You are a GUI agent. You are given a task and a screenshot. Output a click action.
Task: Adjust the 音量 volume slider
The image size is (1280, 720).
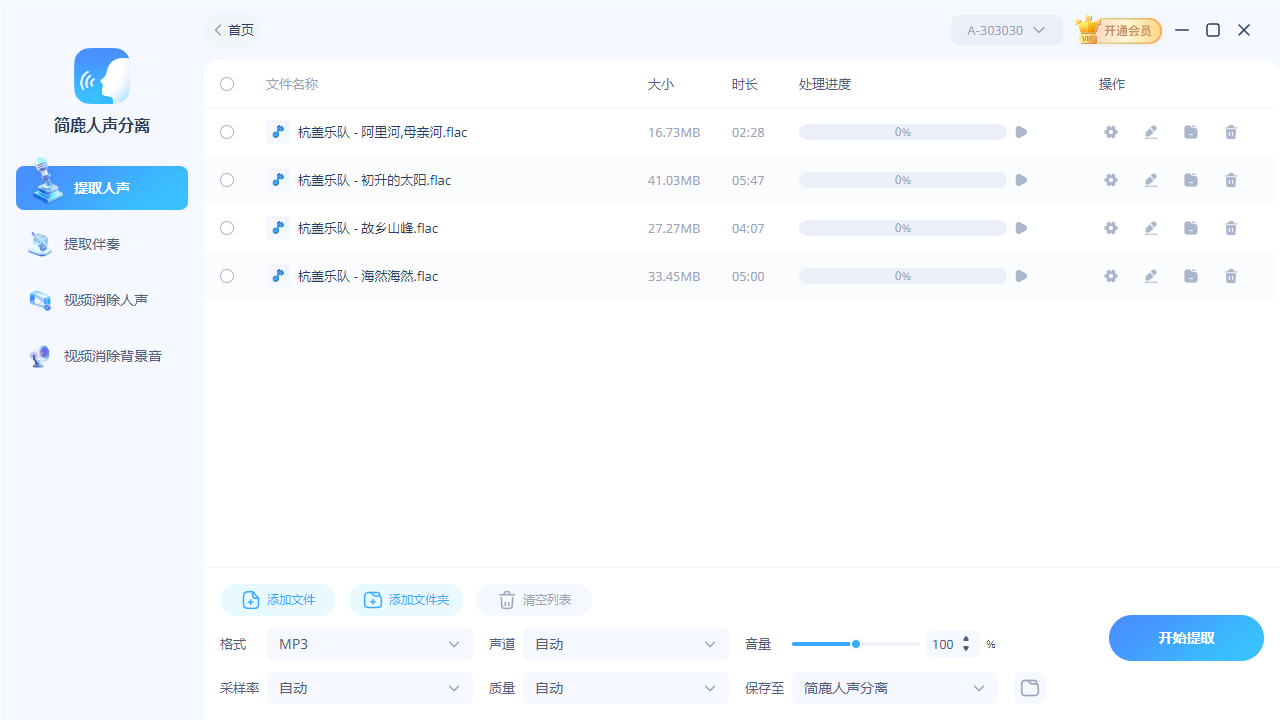click(856, 644)
